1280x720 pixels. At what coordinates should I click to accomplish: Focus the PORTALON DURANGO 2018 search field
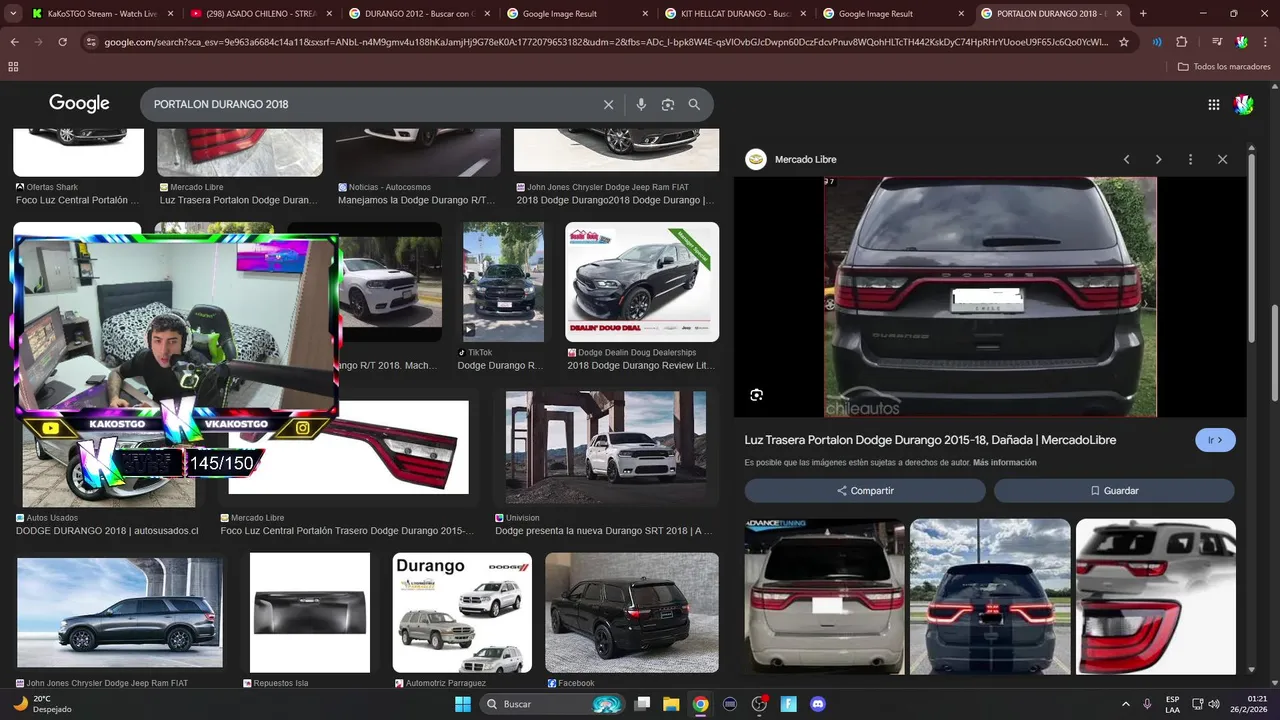(x=370, y=104)
